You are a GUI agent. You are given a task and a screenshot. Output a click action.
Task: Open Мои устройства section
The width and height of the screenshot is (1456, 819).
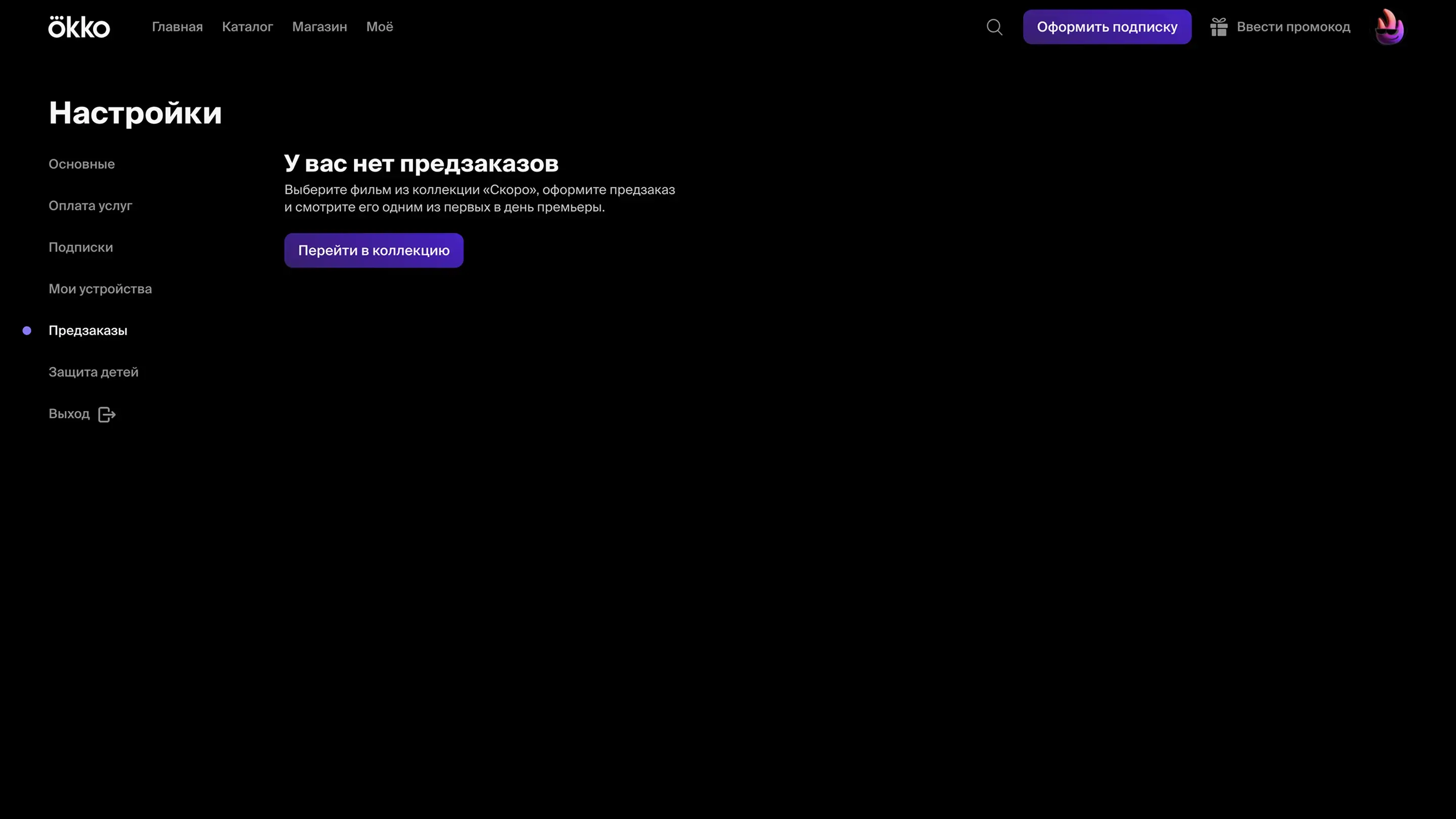point(100,289)
